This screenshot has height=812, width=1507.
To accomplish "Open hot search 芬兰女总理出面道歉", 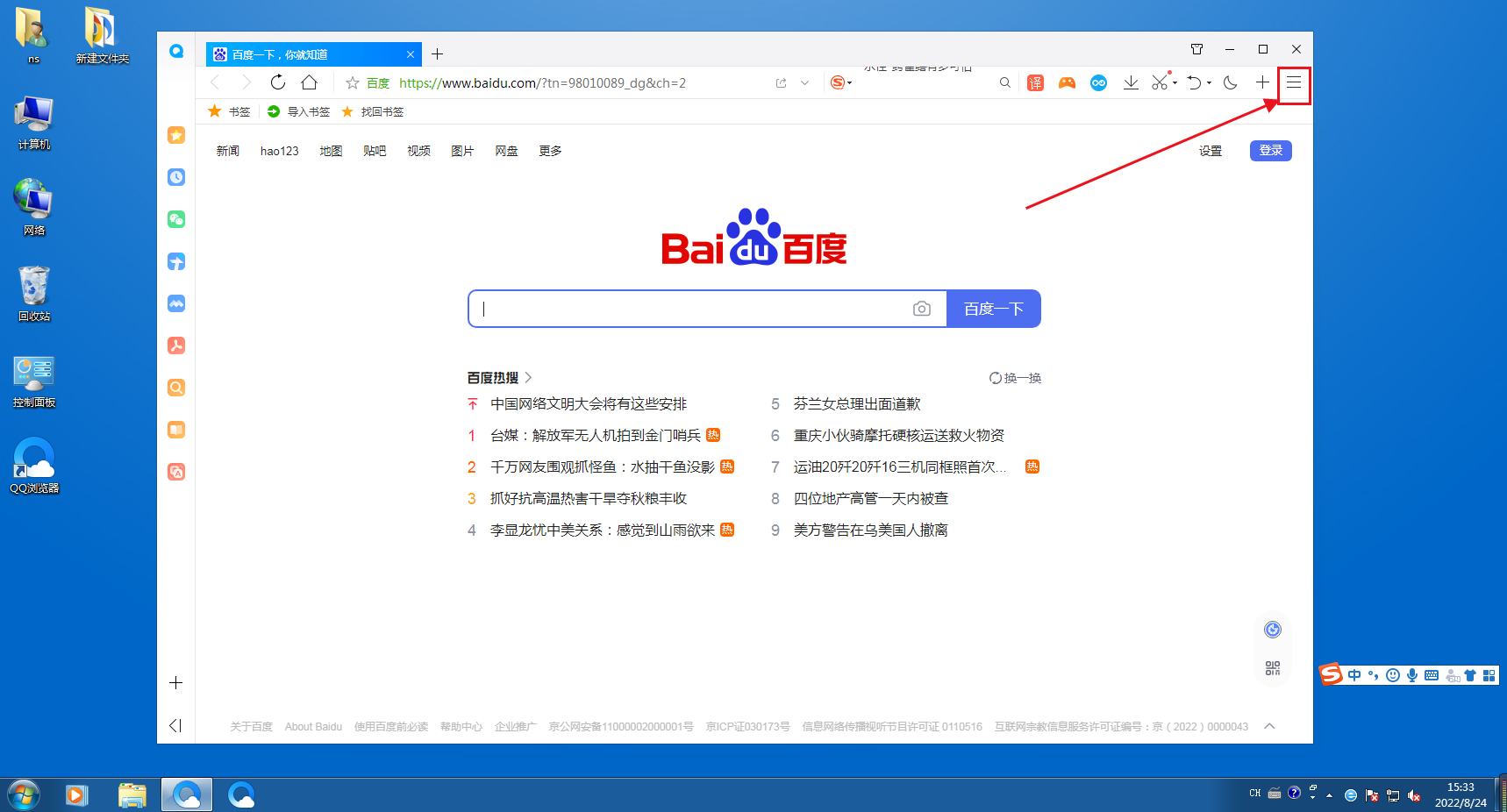I will click(857, 404).
